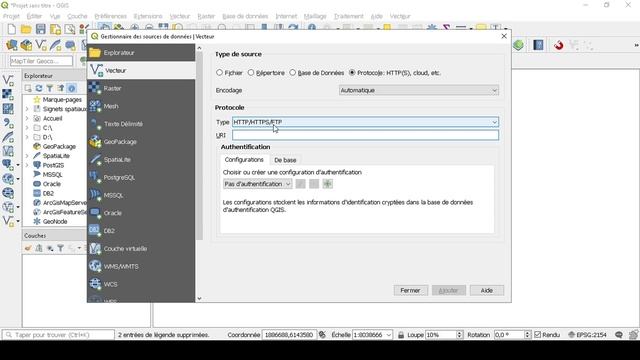Open the Raster menu in menu bar
The image size is (640, 360).
pyautogui.click(x=206, y=16)
